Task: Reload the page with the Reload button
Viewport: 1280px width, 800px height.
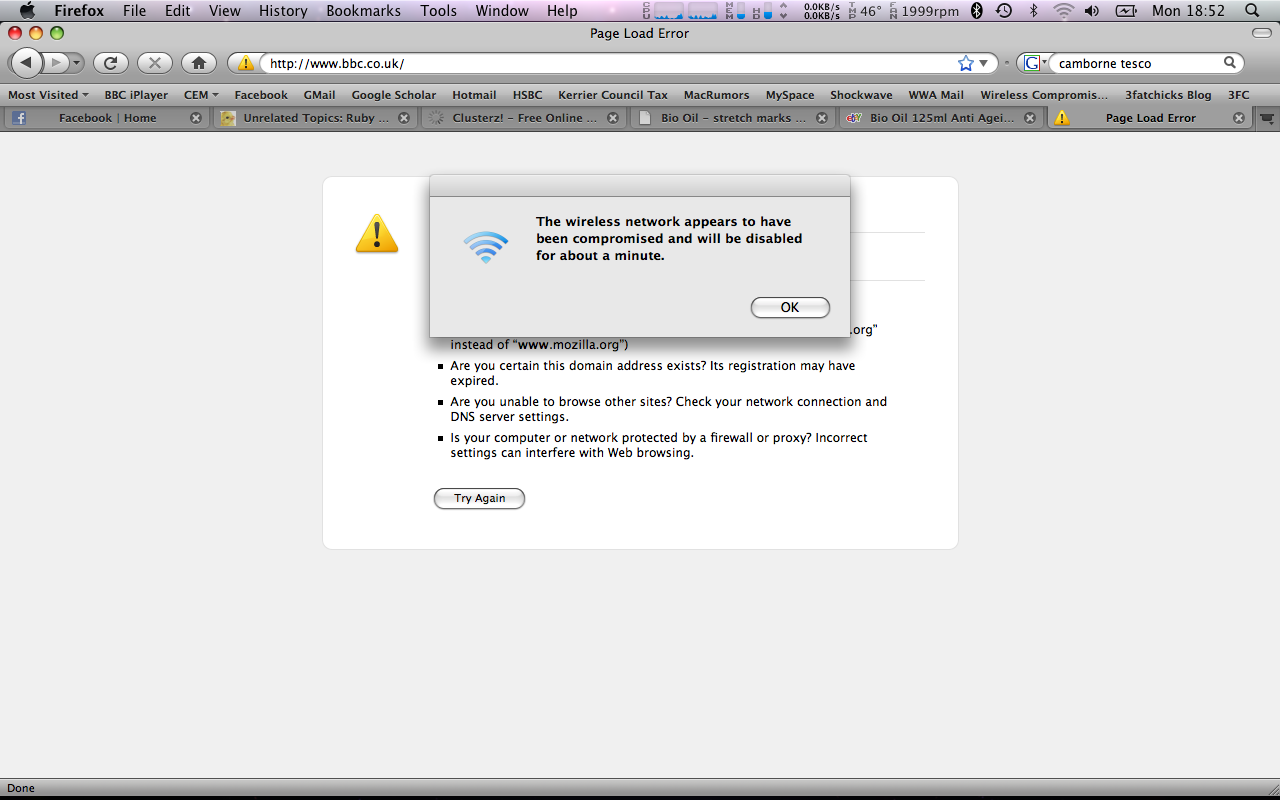Action: point(111,63)
